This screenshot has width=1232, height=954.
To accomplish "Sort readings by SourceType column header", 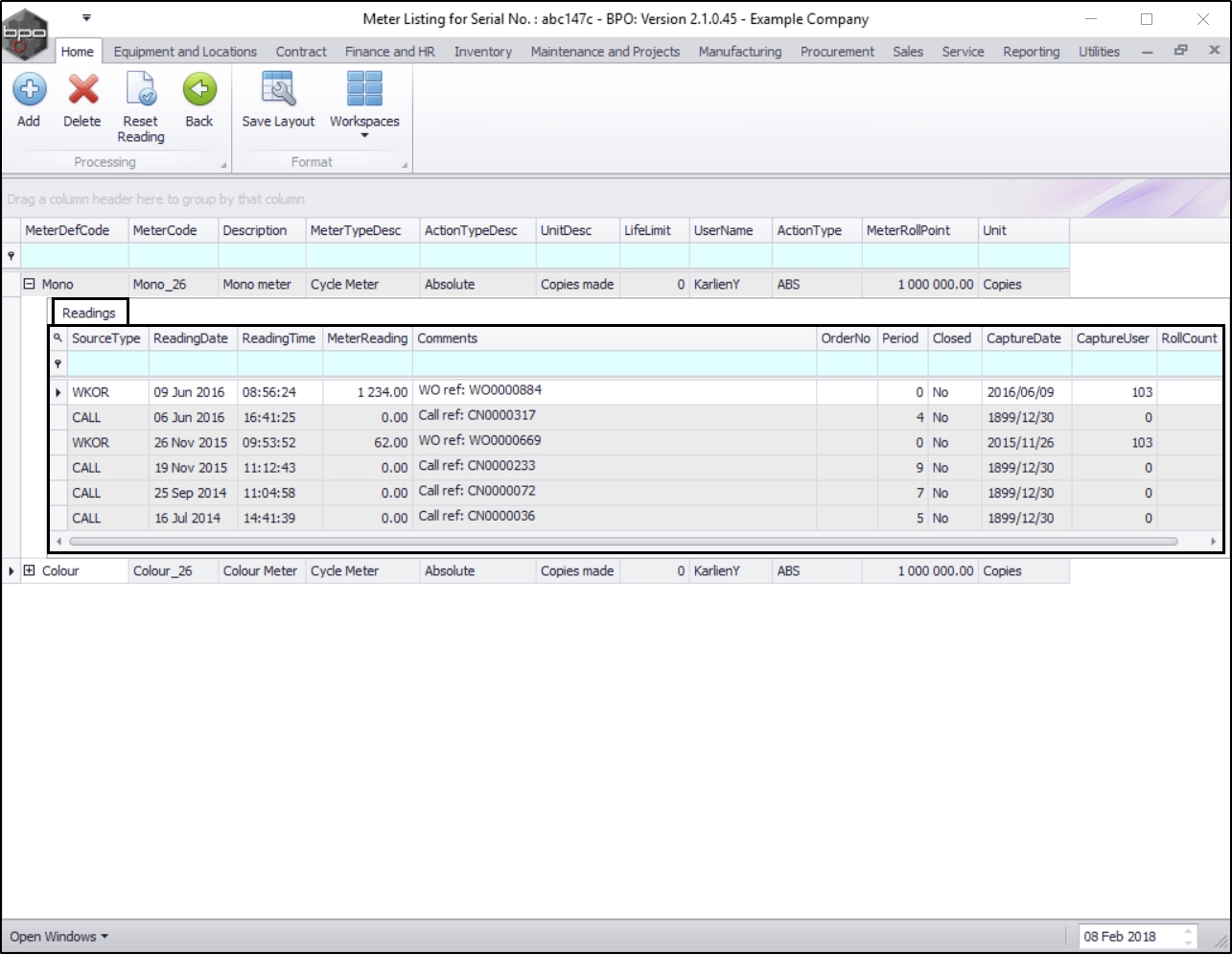I will [108, 338].
